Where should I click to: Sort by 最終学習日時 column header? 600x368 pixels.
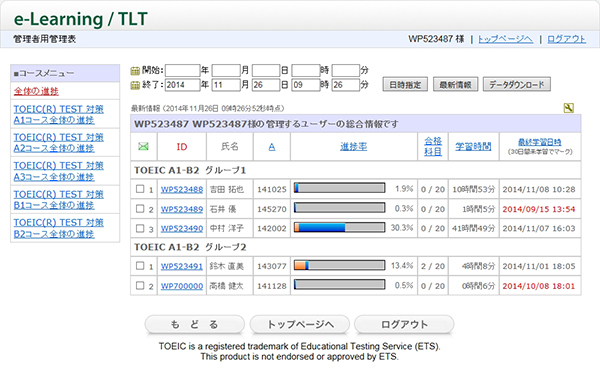[540, 142]
